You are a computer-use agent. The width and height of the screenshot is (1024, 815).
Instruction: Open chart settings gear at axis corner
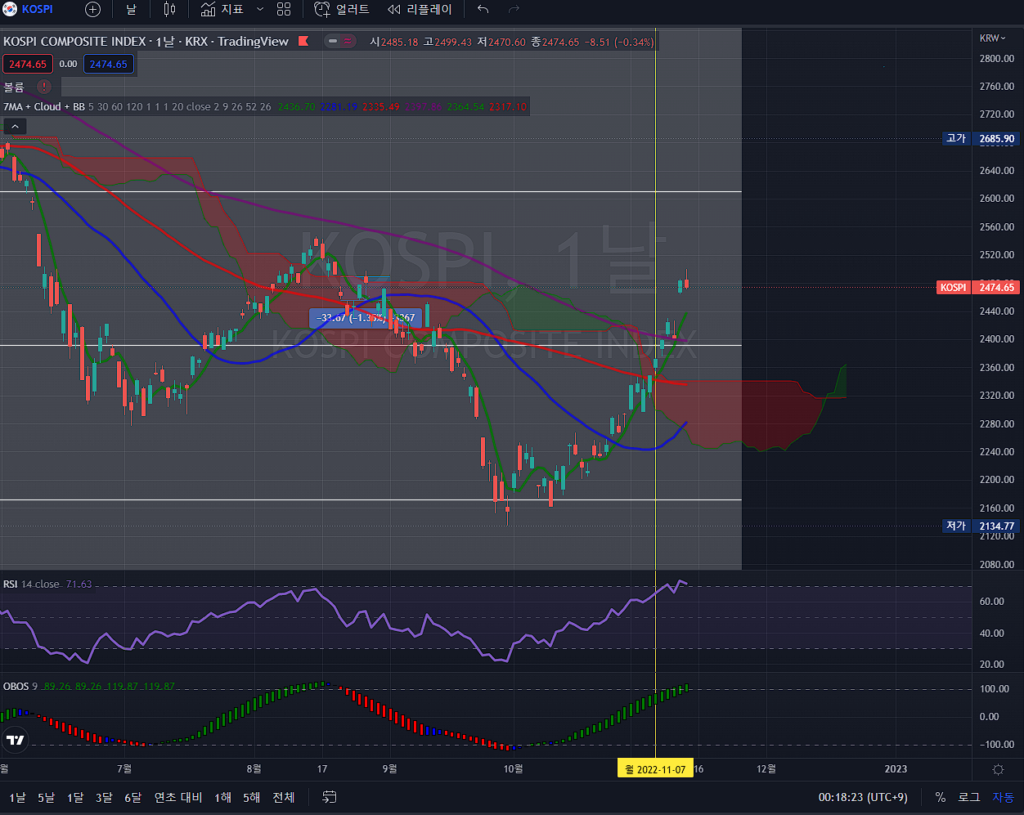997,769
